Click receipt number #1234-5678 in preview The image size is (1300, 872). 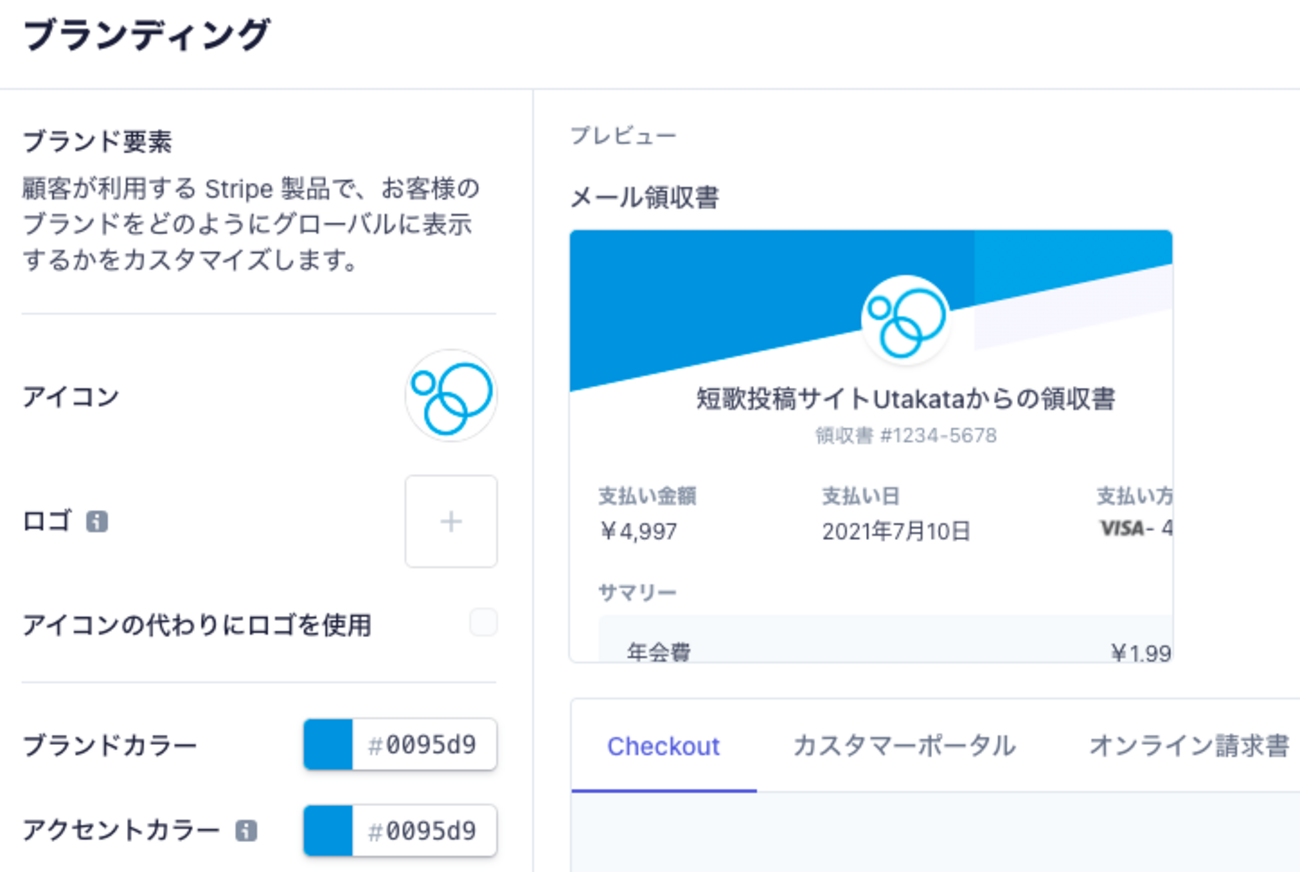(905, 436)
